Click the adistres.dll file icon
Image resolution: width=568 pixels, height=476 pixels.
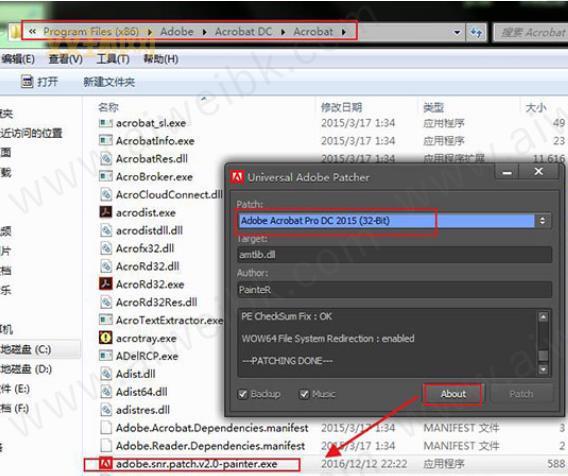tap(106, 410)
